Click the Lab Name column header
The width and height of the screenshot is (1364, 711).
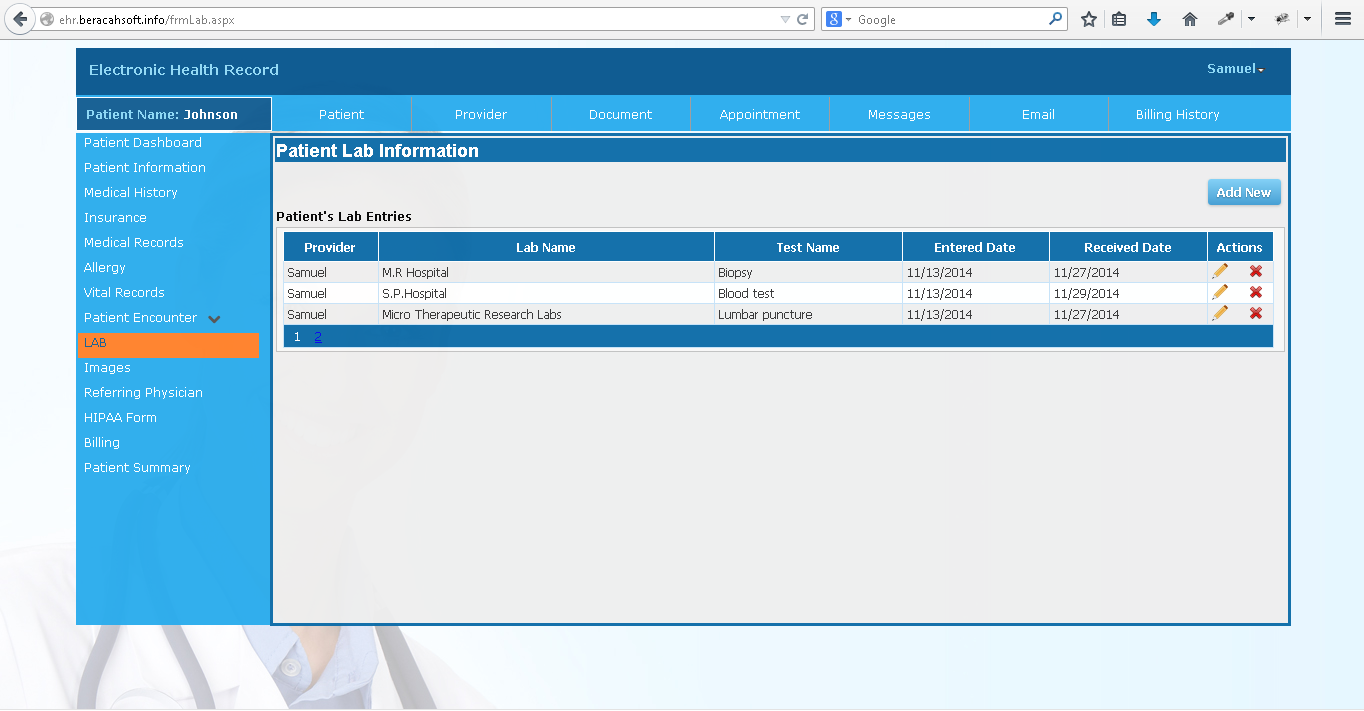(x=546, y=247)
